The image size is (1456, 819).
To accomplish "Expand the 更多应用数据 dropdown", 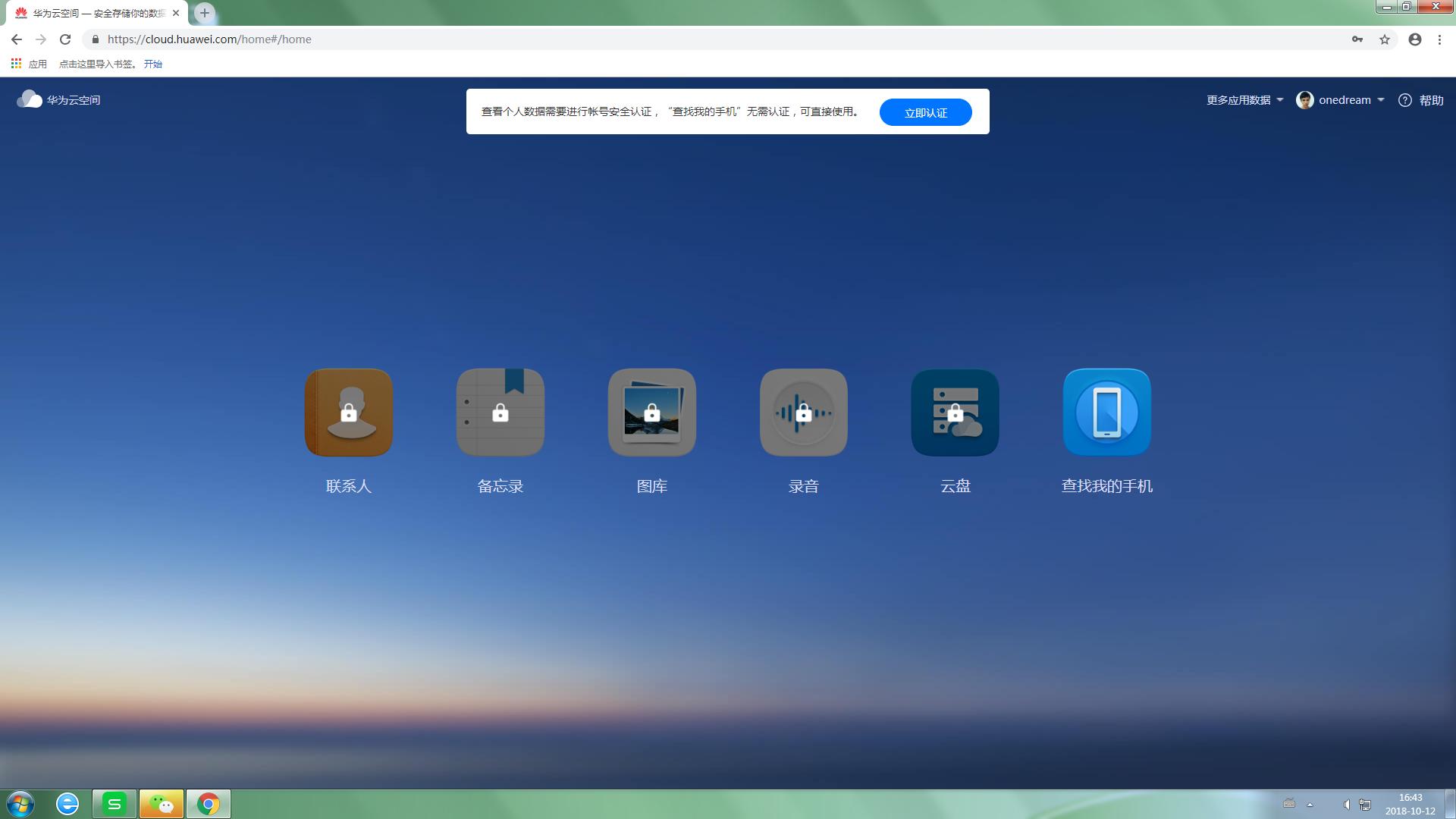I will [x=1244, y=100].
